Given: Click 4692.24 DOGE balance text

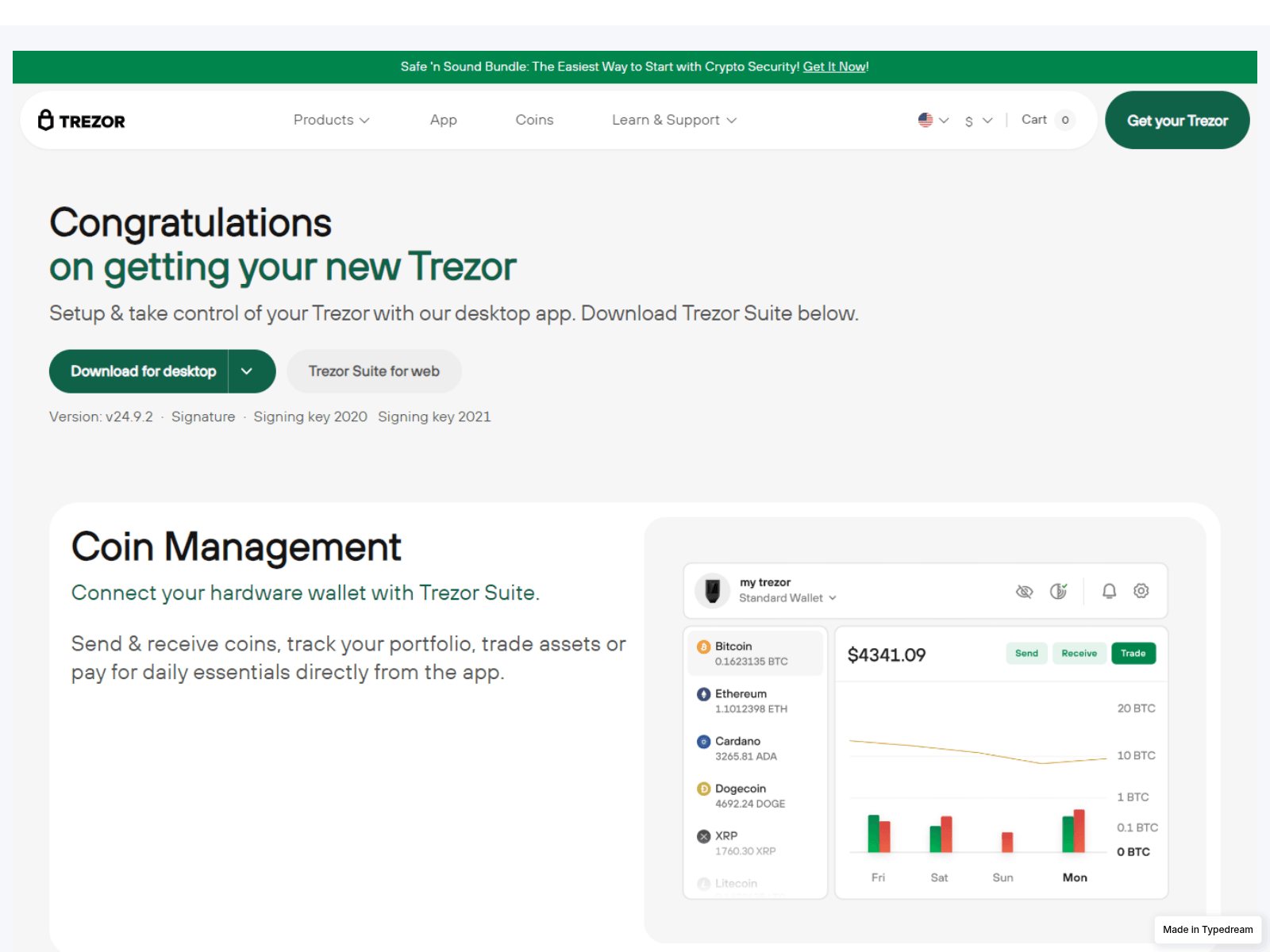Looking at the screenshot, I should pyautogui.click(x=750, y=804).
